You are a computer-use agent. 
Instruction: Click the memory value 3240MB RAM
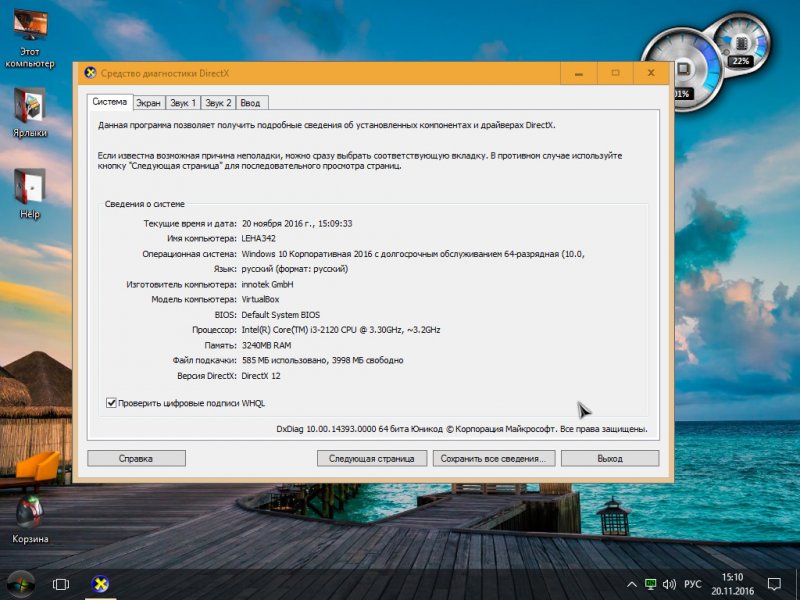(266, 345)
